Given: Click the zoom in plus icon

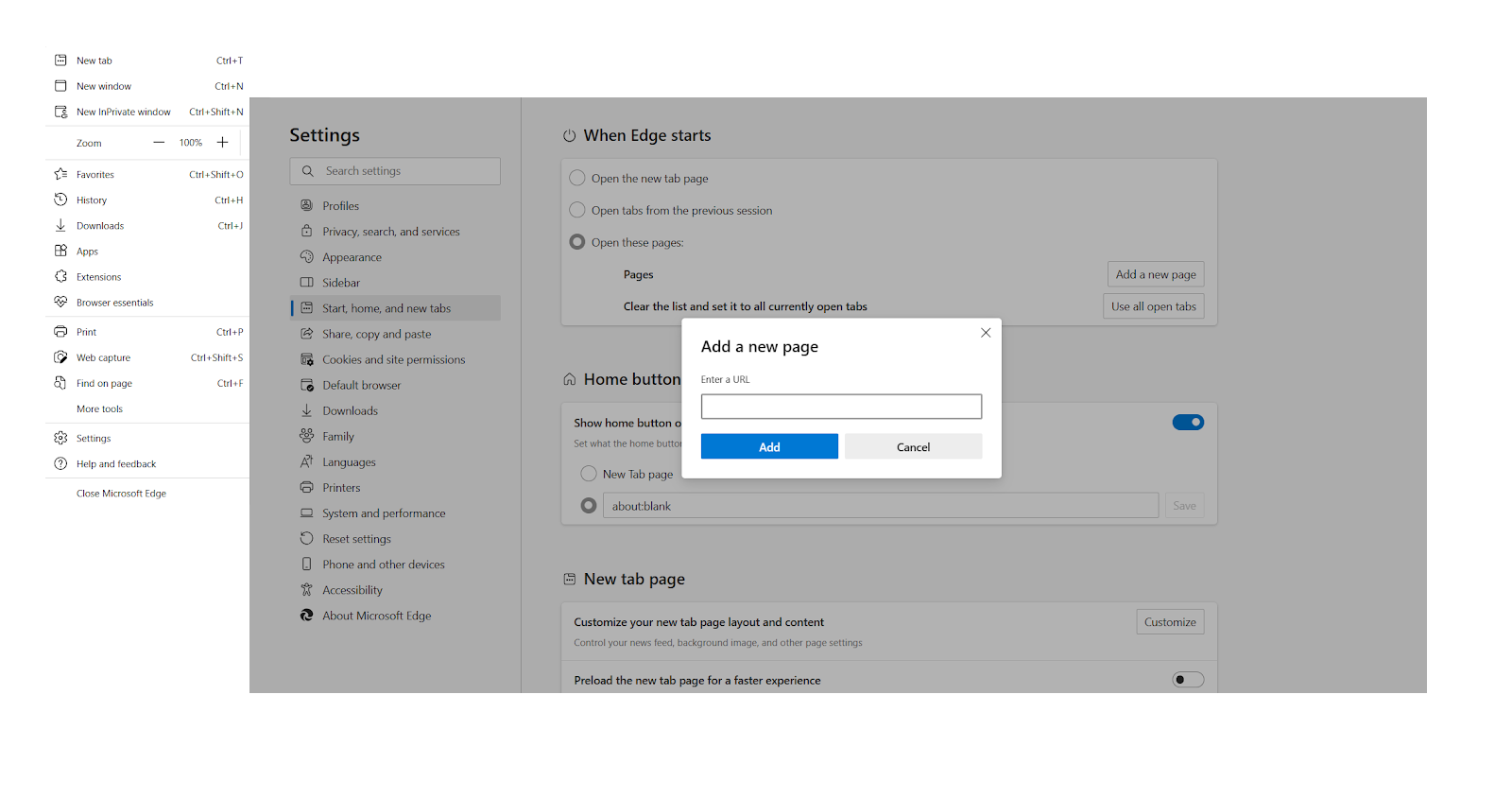Looking at the screenshot, I should point(223,143).
